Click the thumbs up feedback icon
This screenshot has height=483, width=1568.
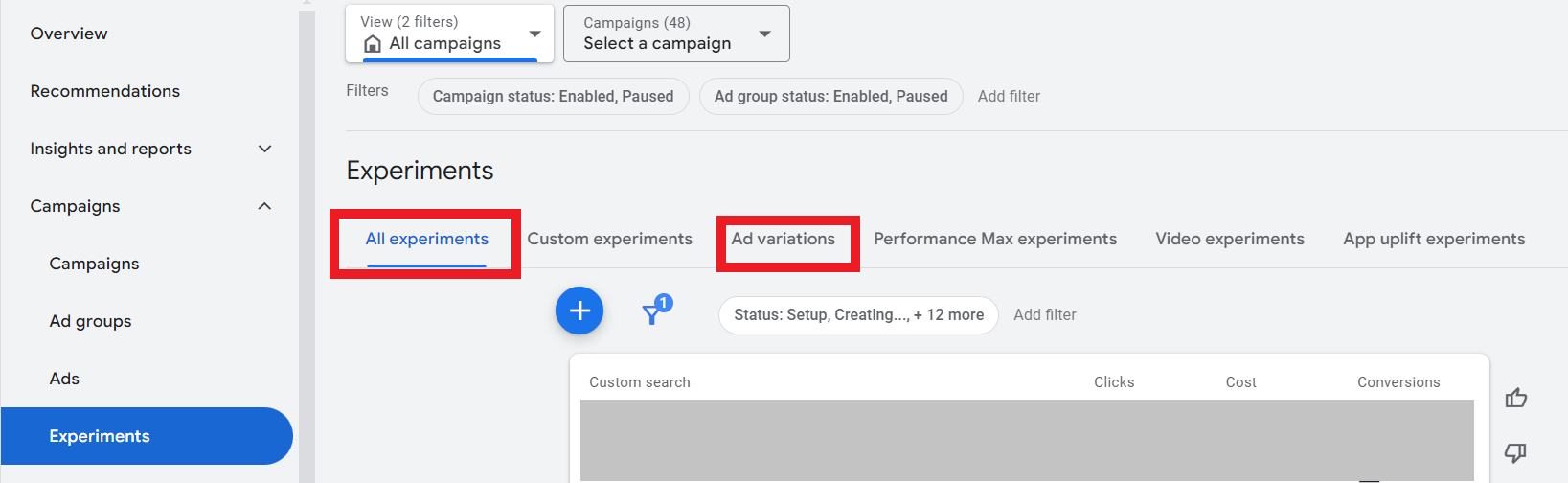1515,398
